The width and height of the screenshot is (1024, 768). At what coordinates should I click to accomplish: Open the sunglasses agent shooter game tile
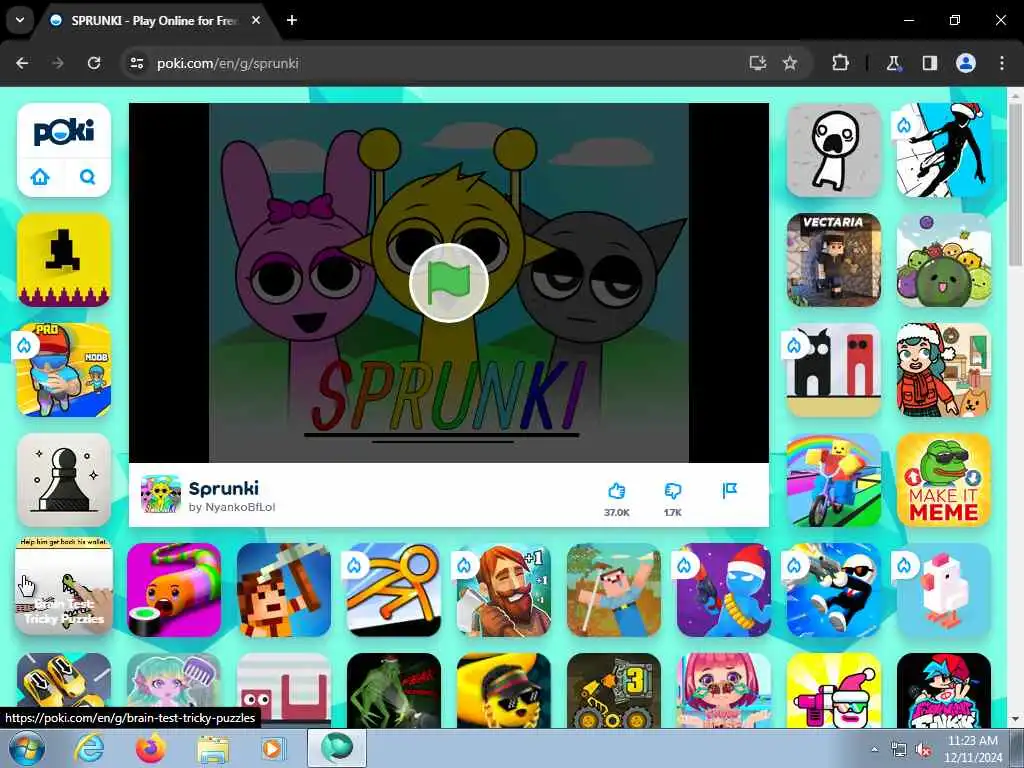[834, 590]
